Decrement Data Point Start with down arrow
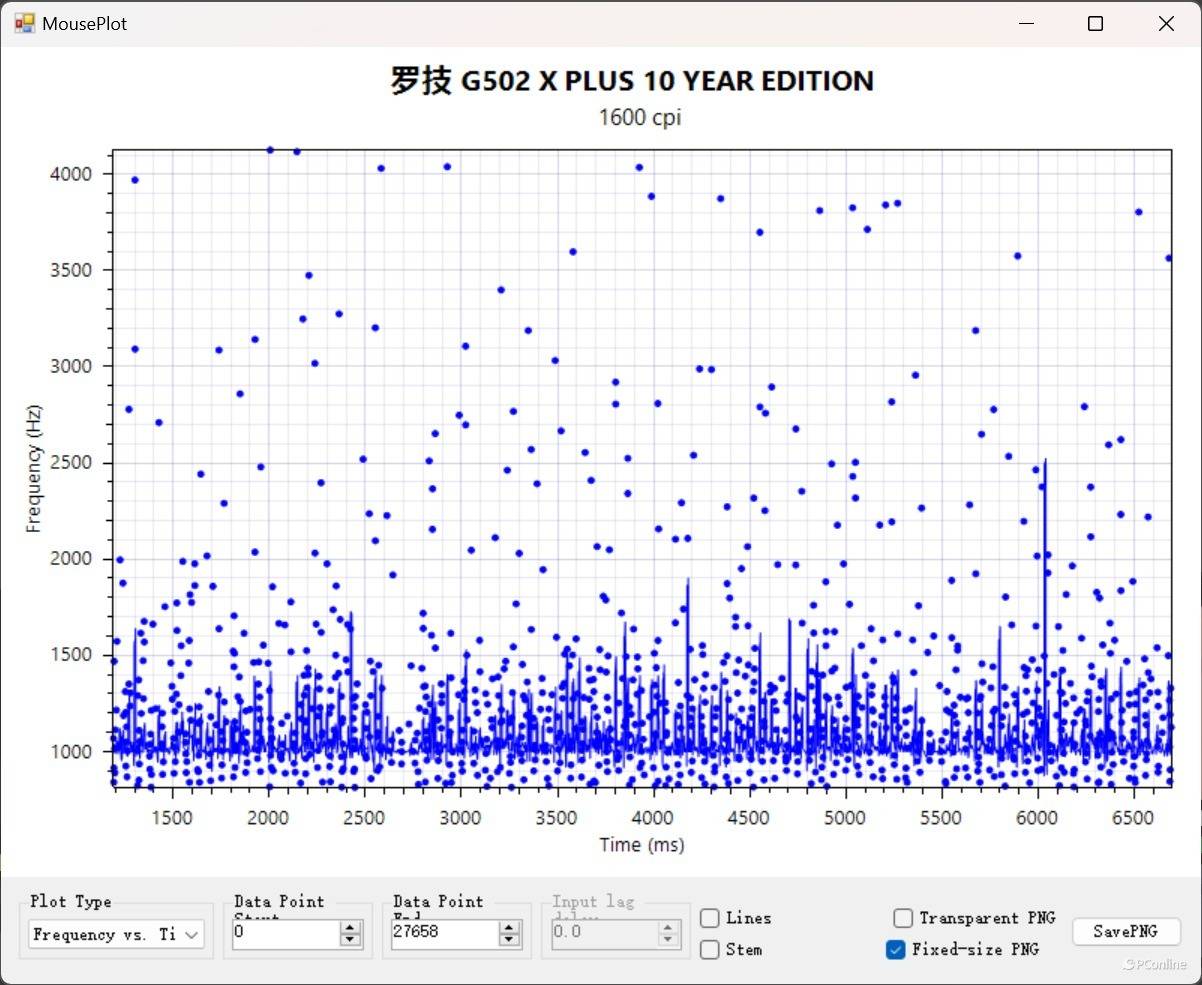 click(350, 940)
